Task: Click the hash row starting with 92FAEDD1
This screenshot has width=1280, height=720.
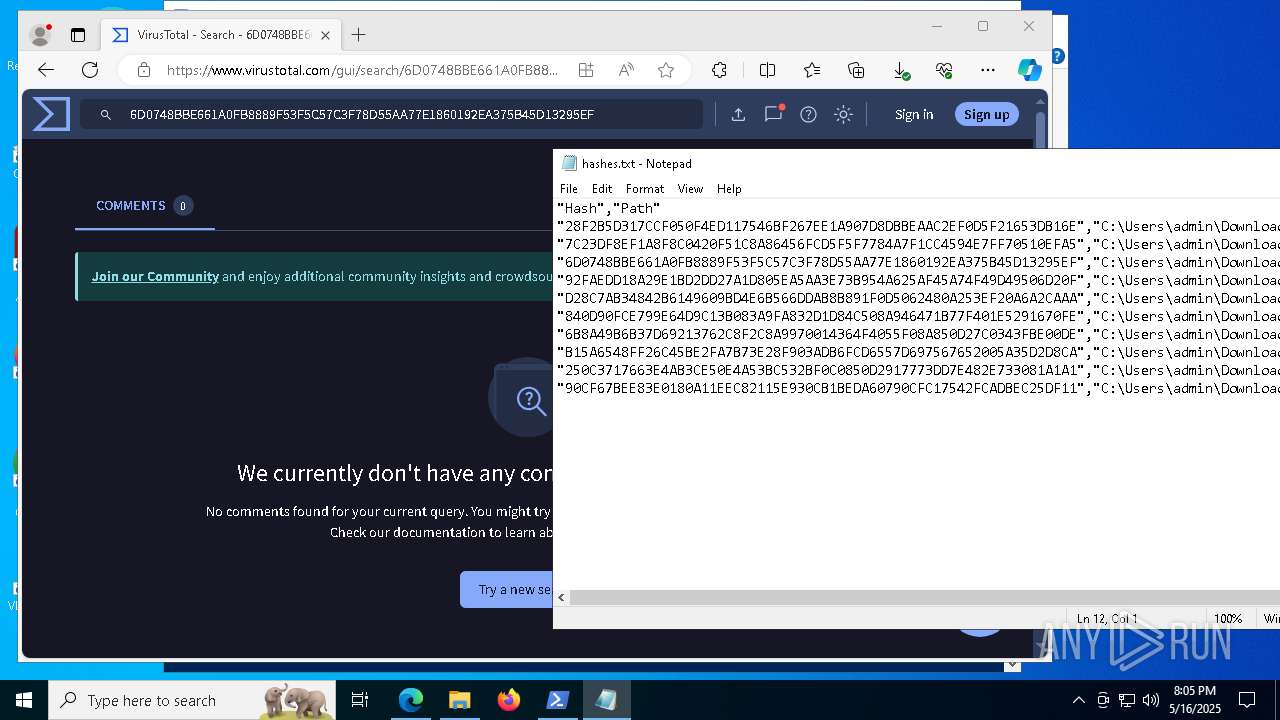Action: tap(918, 280)
